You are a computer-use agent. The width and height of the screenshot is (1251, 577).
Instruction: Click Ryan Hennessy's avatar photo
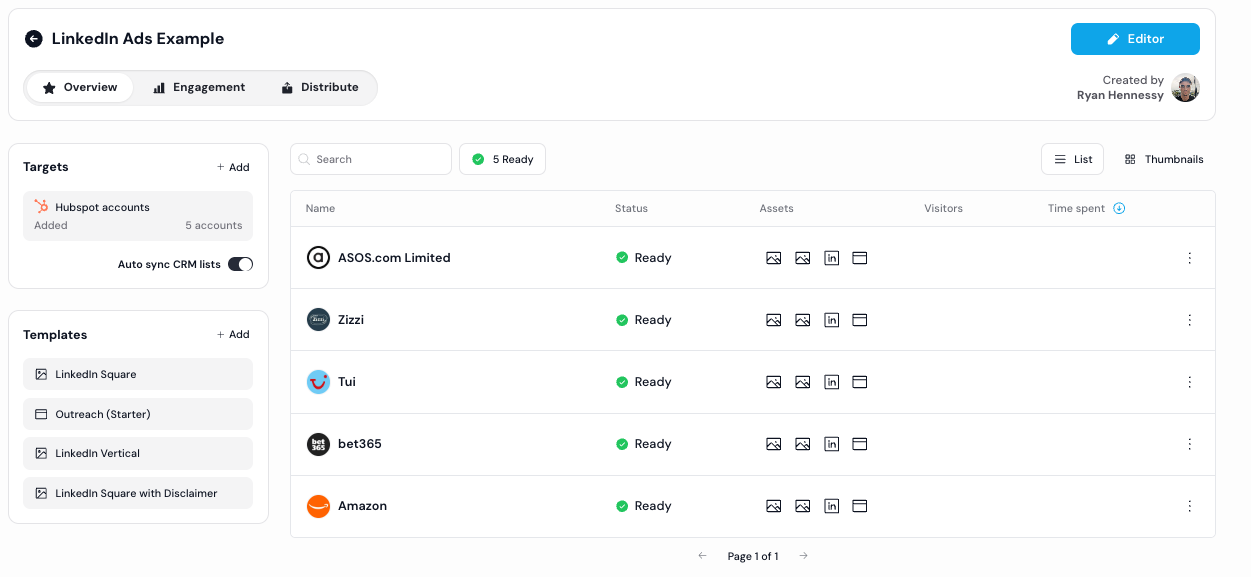(x=1185, y=88)
